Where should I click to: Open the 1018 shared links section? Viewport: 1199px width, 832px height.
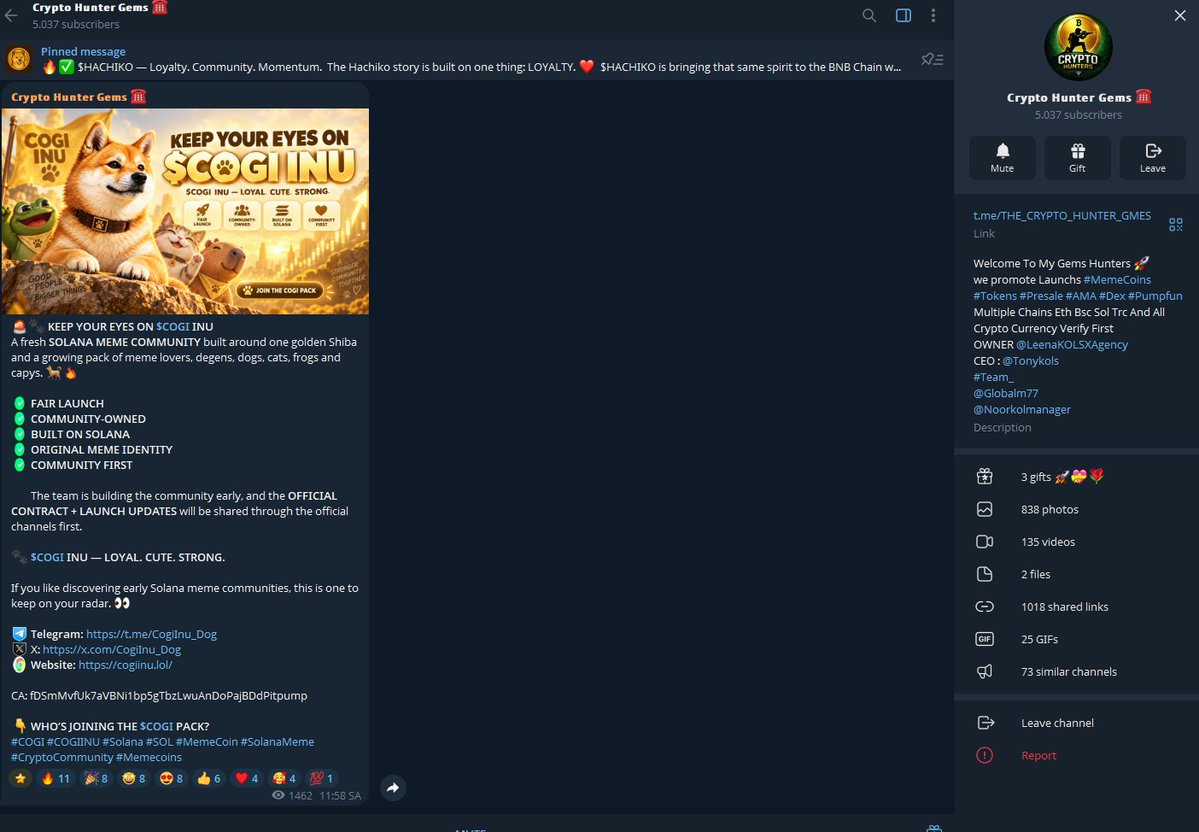click(x=1077, y=606)
